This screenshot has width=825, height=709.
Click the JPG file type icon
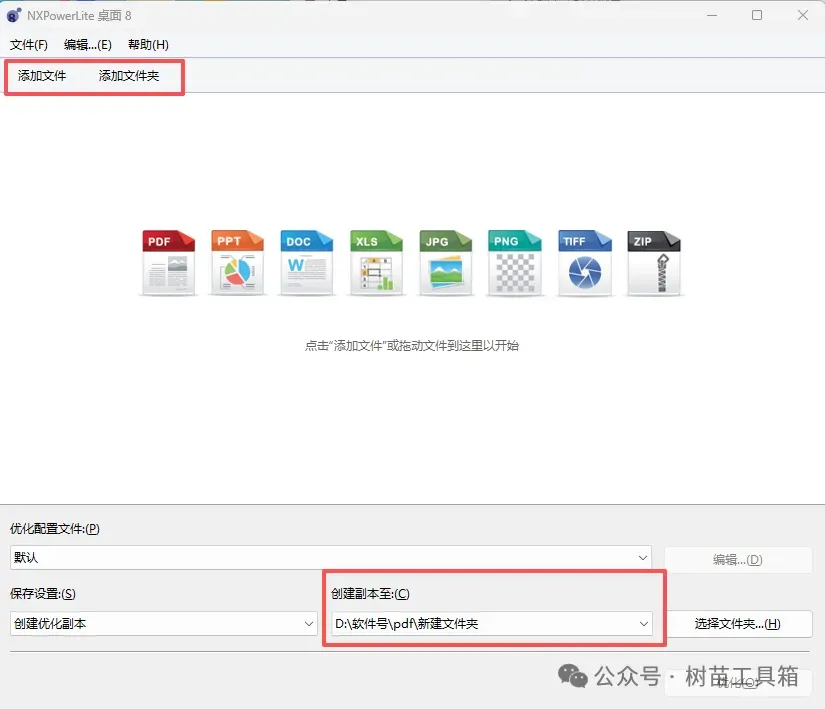(x=446, y=262)
